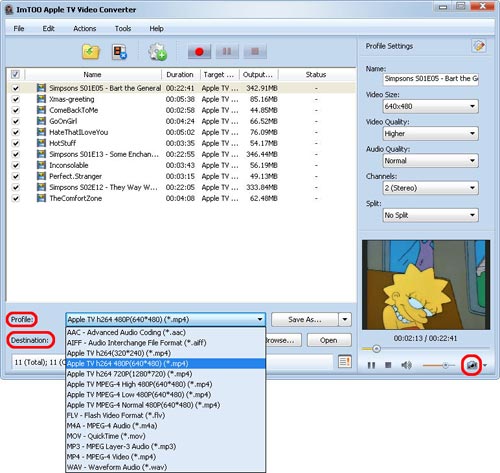Open the File menu
Viewport: 500px width, 473px height.
click(x=19, y=28)
